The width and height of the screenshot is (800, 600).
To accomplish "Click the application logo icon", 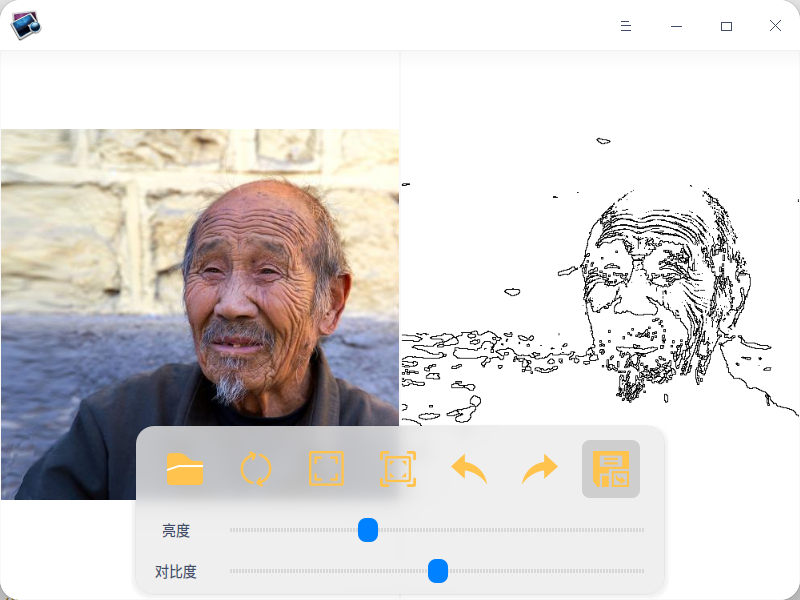I will coord(26,25).
